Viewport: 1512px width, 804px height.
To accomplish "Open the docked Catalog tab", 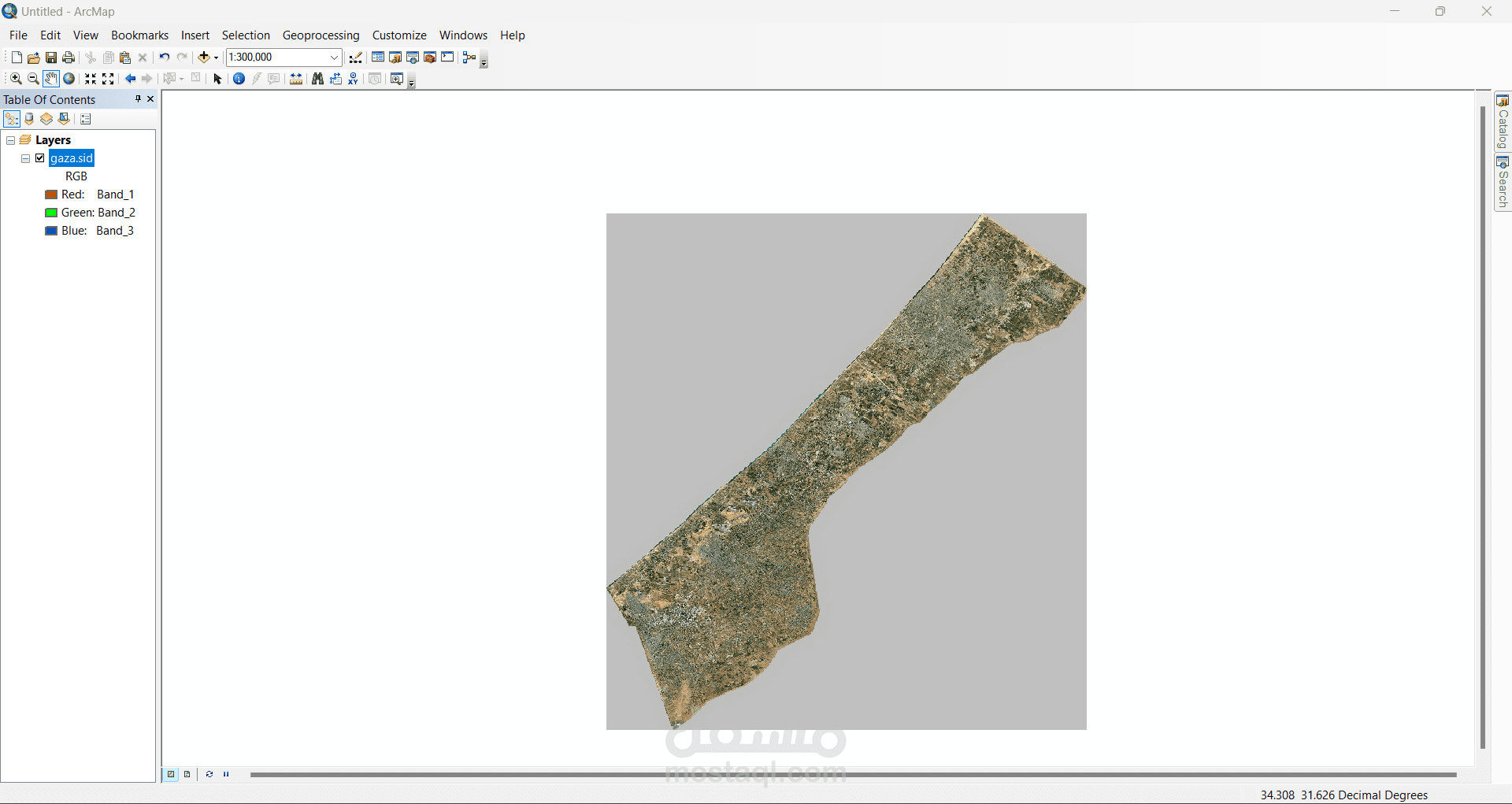I will (1503, 122).
